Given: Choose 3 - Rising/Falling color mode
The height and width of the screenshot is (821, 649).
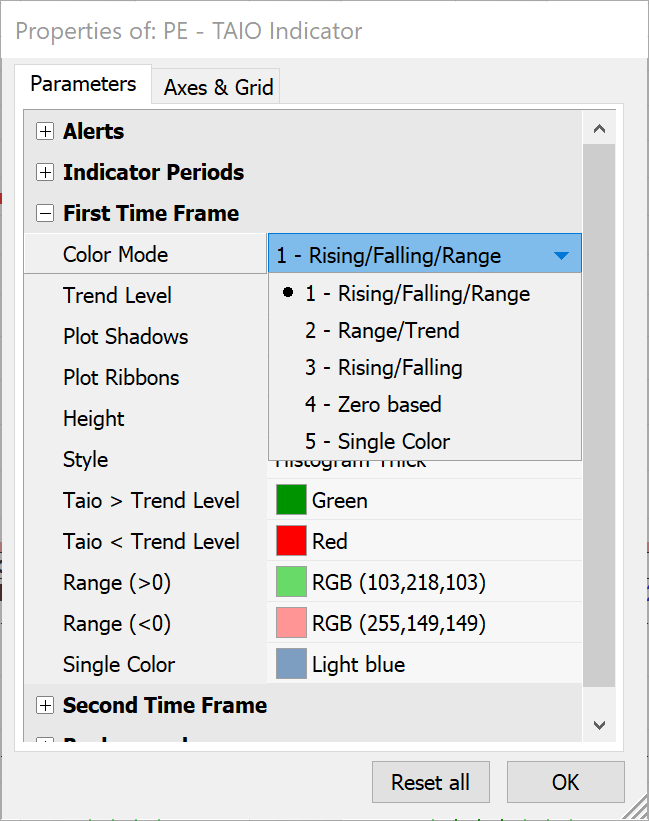Looking at the screenshot, I should [384, 368].
